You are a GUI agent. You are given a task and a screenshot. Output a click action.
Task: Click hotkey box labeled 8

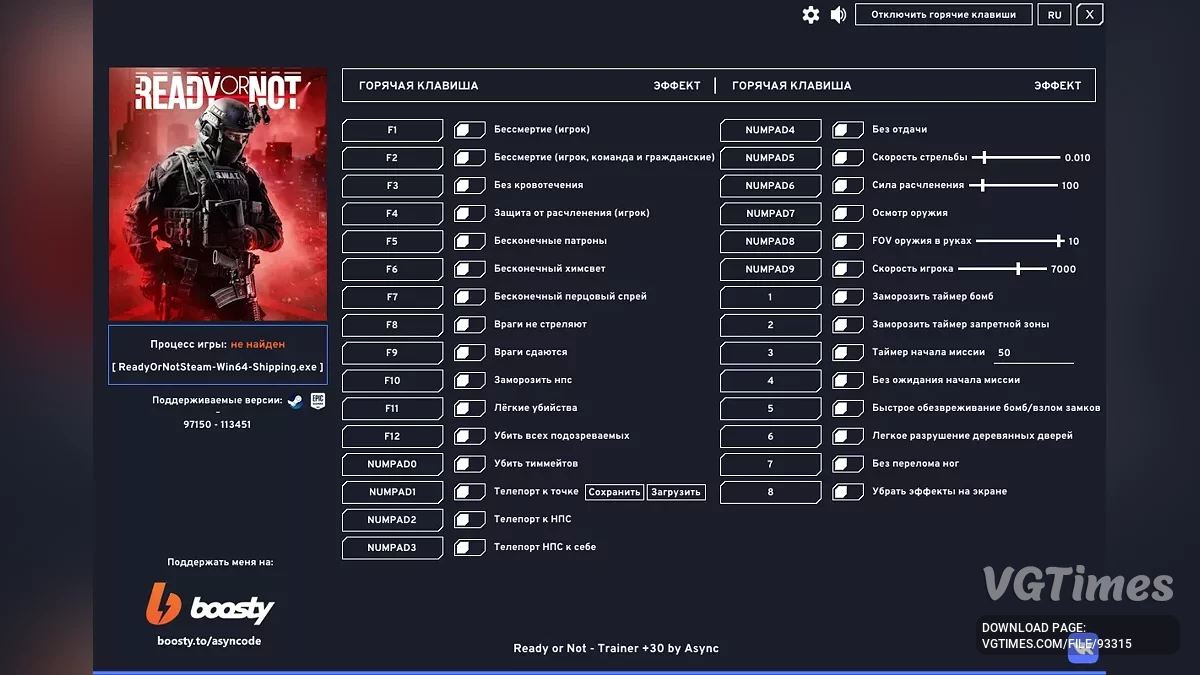point(770,492)
